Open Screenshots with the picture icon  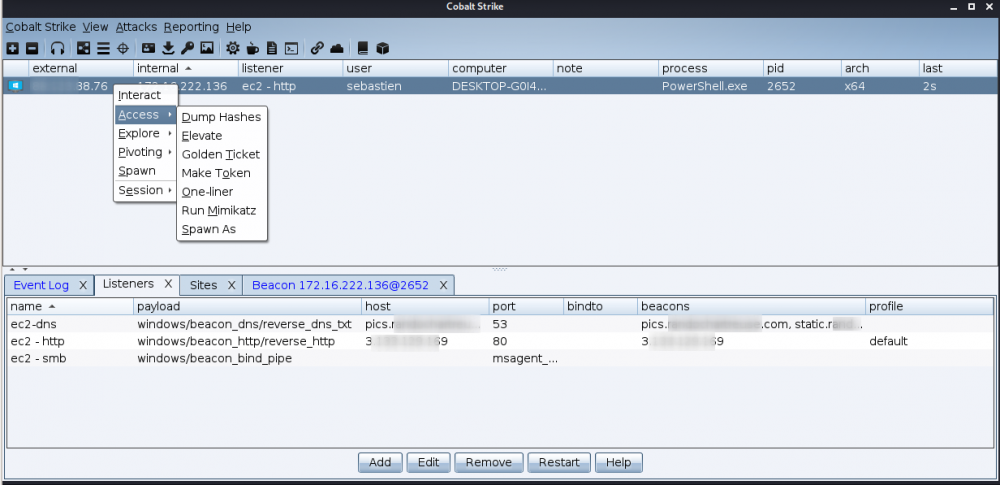207,47
